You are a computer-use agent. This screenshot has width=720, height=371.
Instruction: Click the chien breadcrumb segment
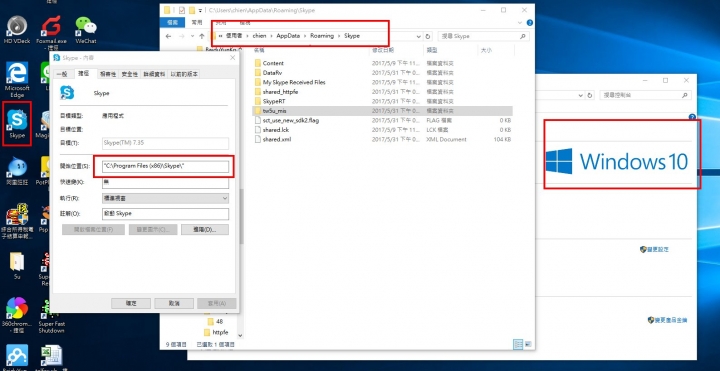259,36
